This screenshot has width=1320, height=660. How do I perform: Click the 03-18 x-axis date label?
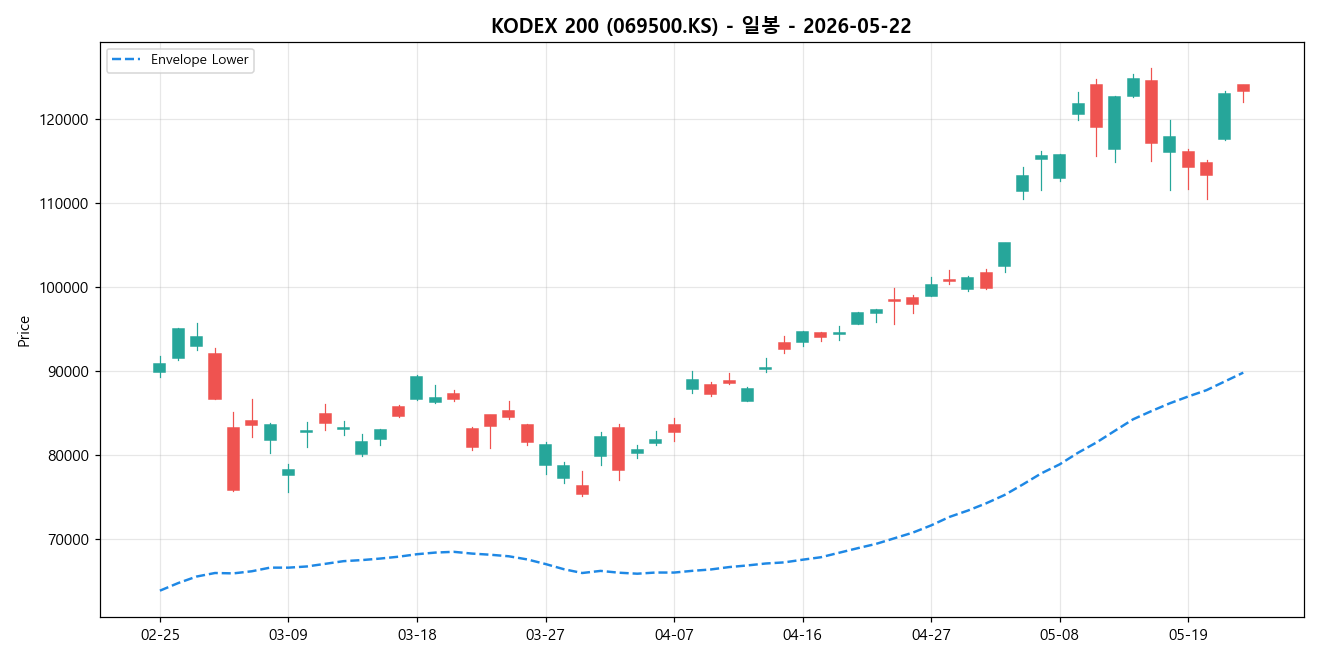point(417,635)
